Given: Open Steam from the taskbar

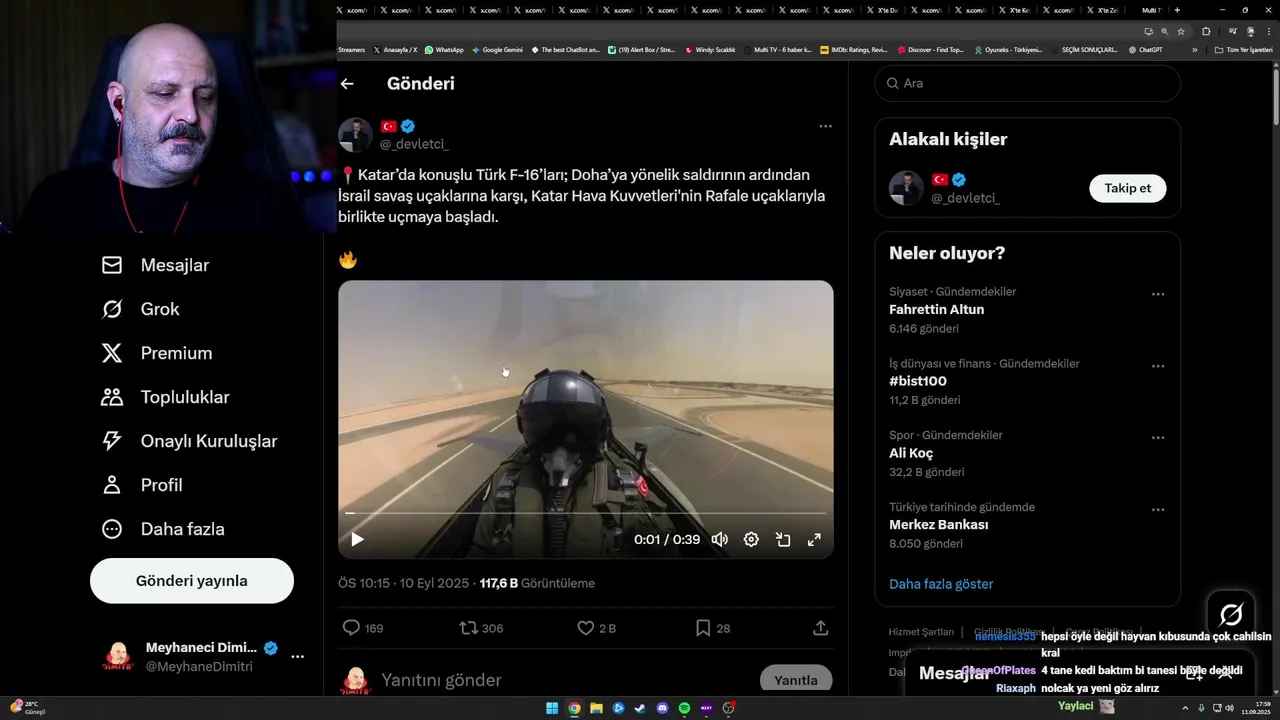Looking at the screenshot, I should [x=640, y=708].
